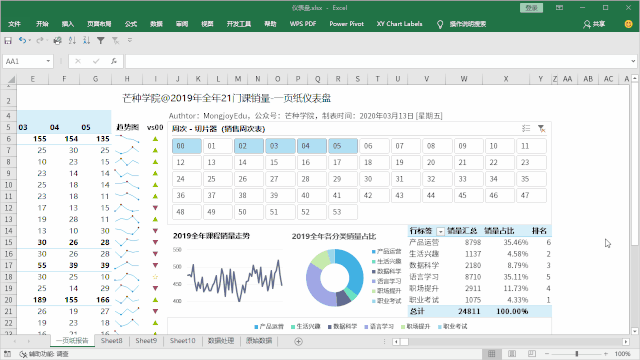Screen dimensions: 640x360
Task: Select week 53 in slicer
Action: [x=343, y=212]
